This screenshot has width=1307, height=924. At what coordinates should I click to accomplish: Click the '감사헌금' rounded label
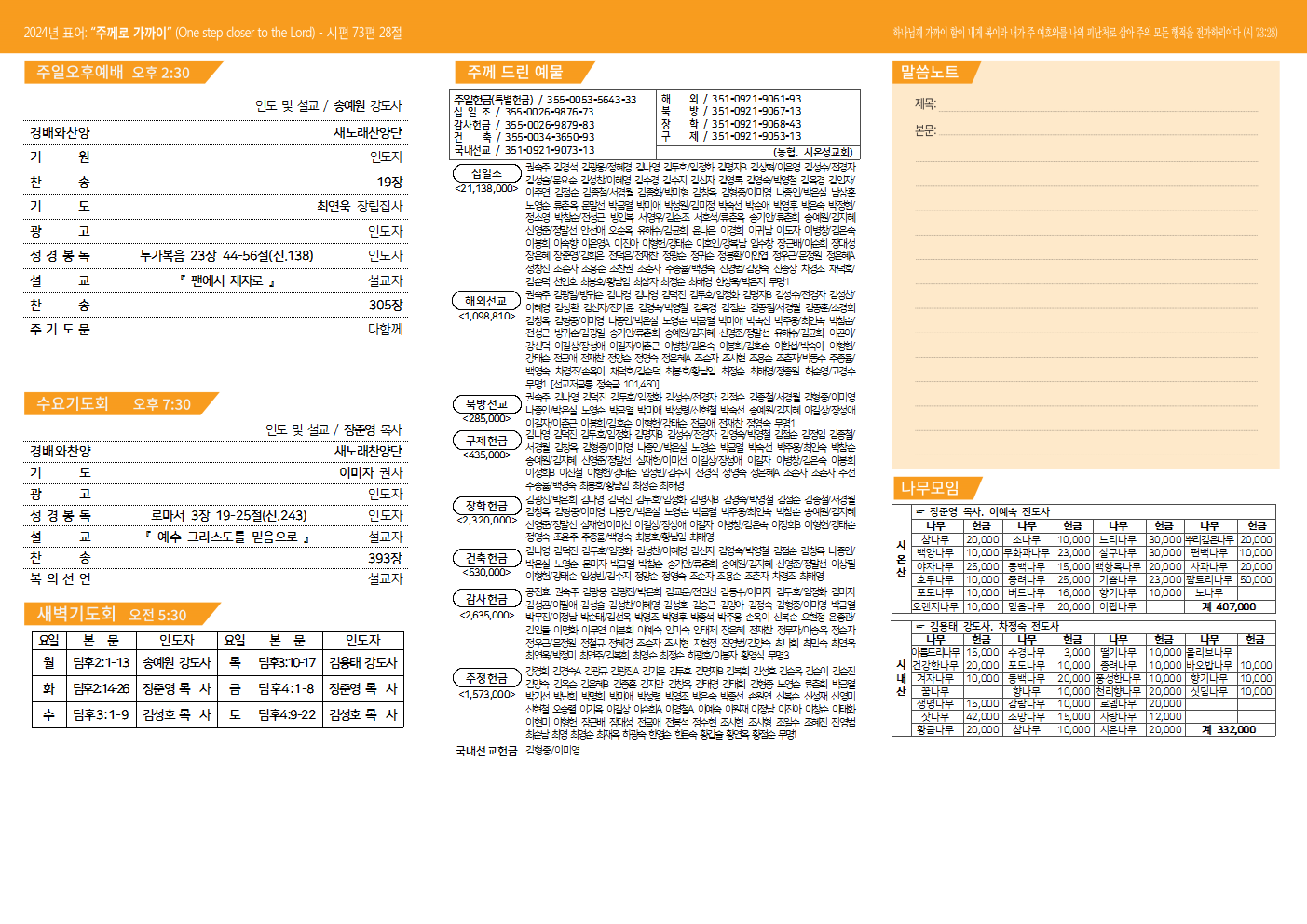[486, 599]
